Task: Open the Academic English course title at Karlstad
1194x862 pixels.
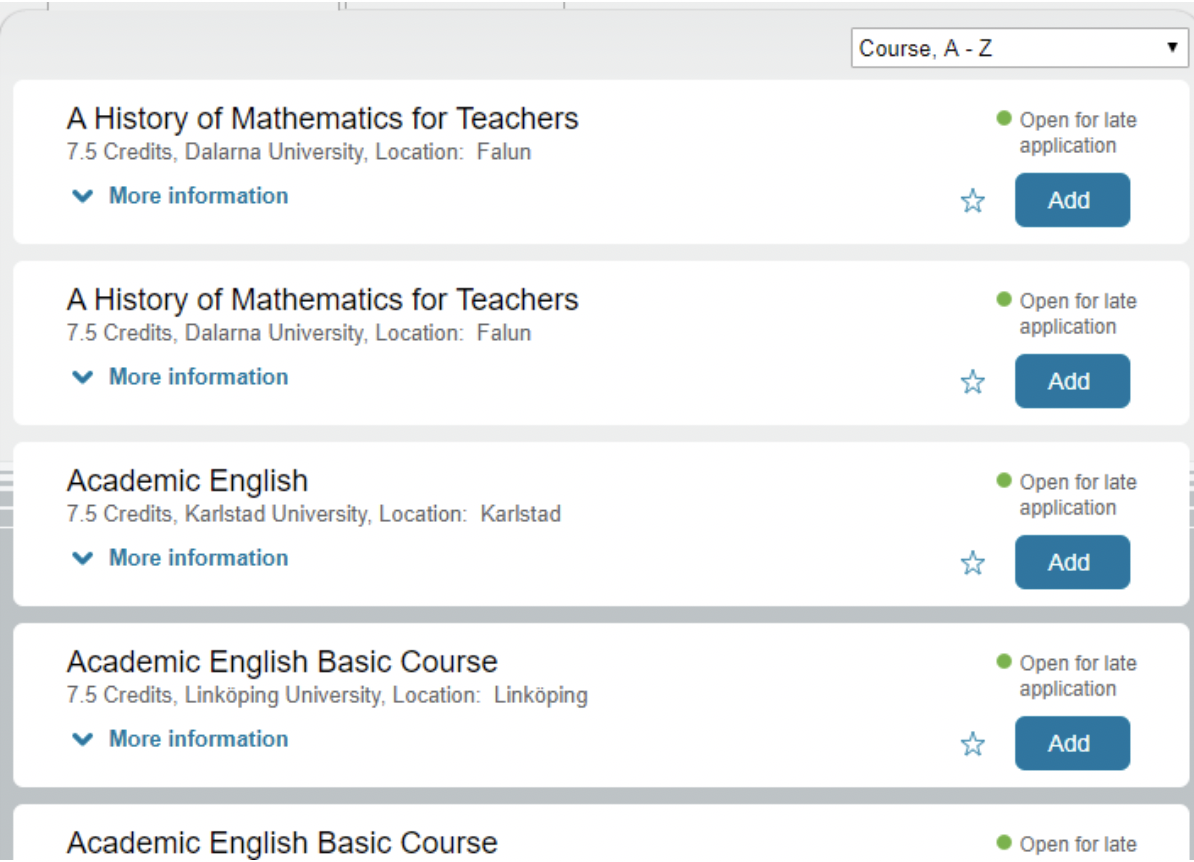Action: click(x=187, y=481)
